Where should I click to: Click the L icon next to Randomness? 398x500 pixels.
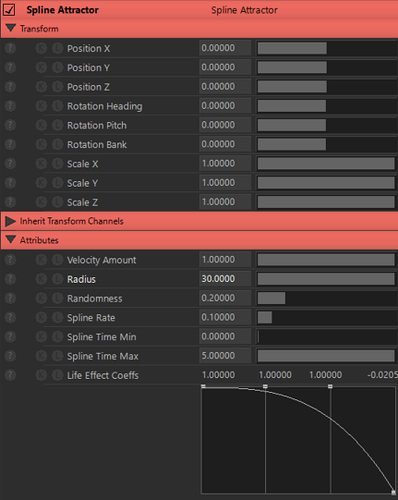pyautogui.click(x=57, y=298)
